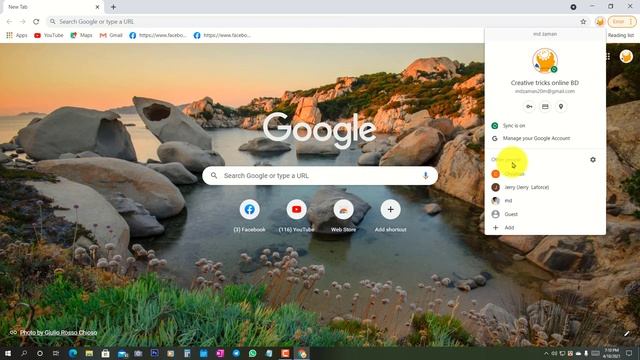The width and height of the screenshot is (640, 360).
Task: Open Telegram from the taskbar
Action: (236, 353)
